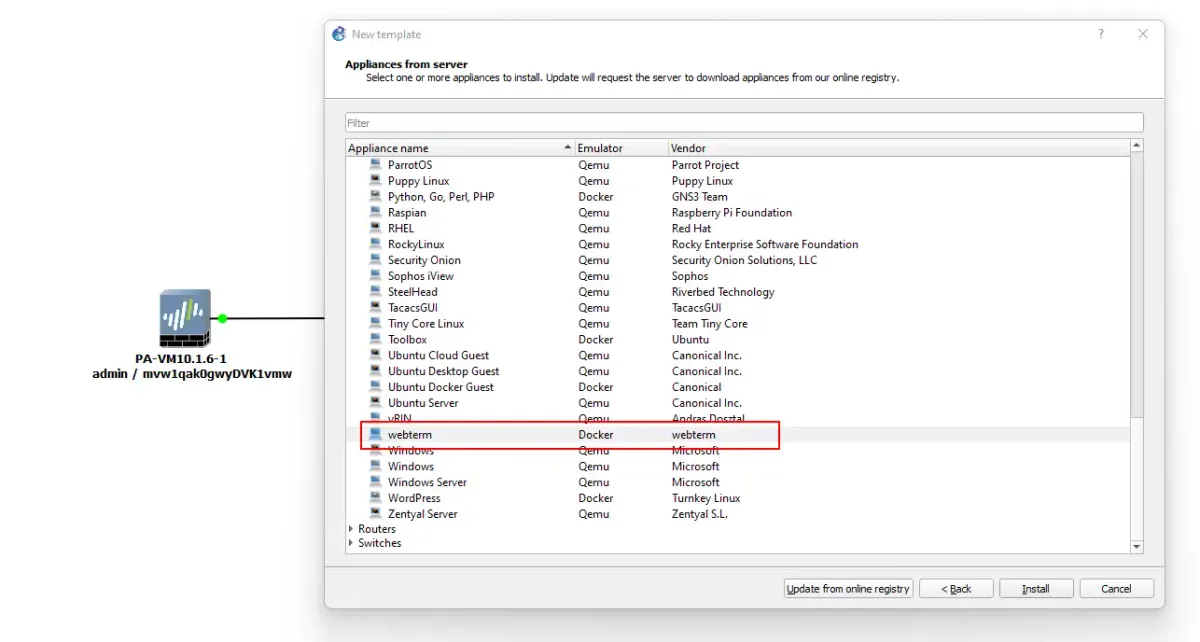The image size is (1200, 642).
Task: Expand the Switches category
Action: pyautogui.click(x=351, y=543)
